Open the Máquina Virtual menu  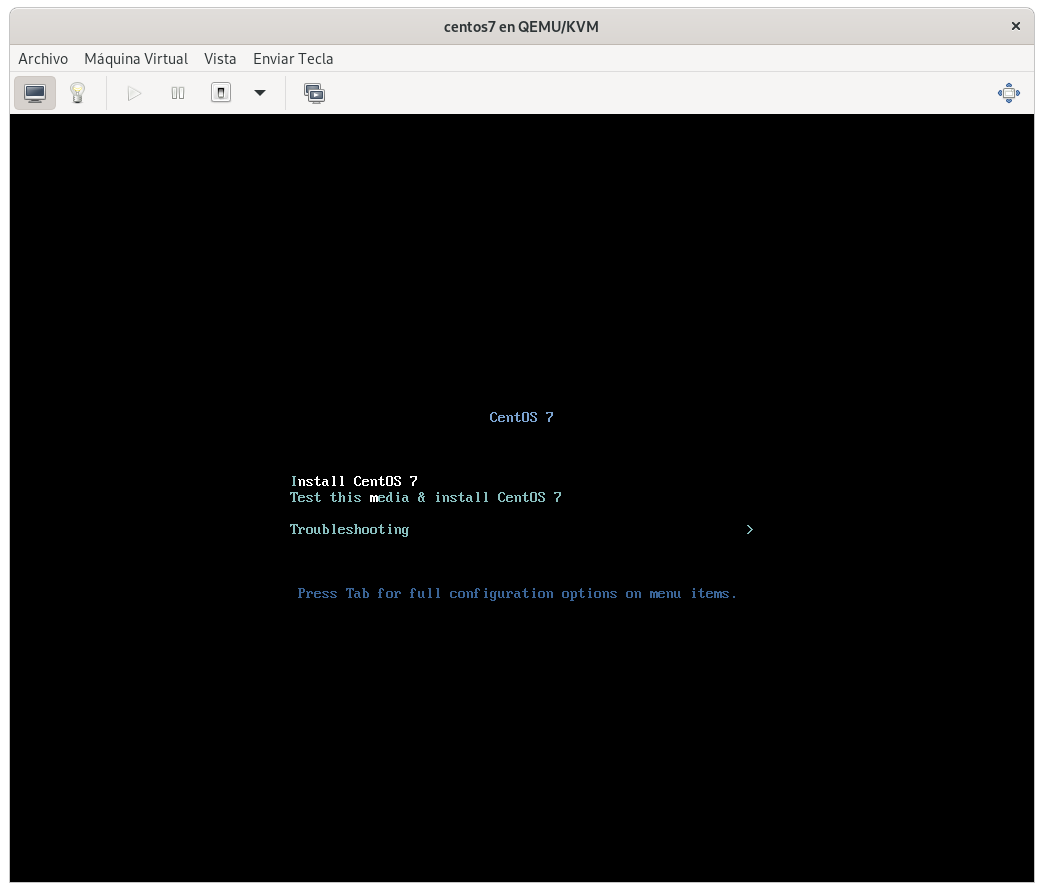pos(136,59)
